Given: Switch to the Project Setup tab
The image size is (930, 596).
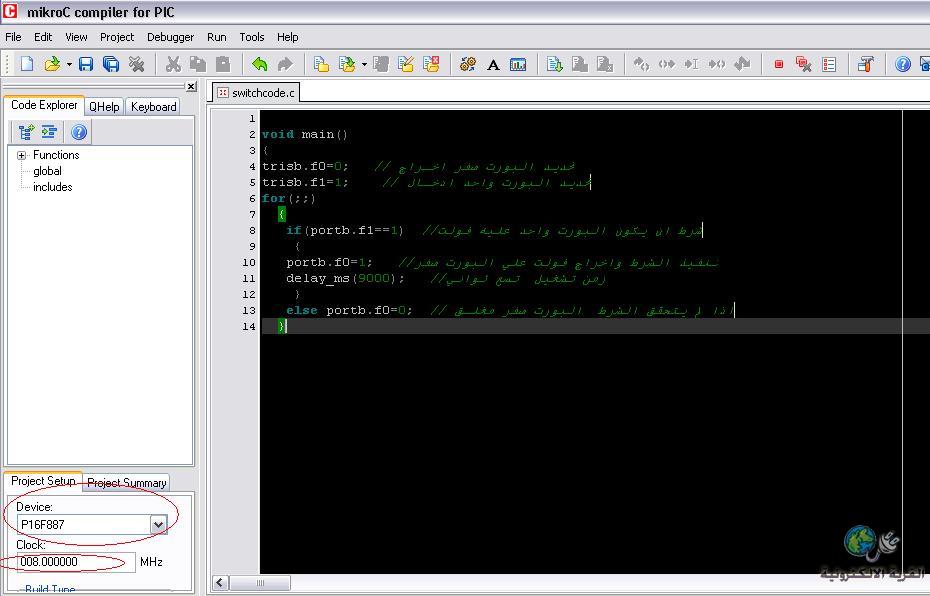Looking at the screenshot, I should (x=43, y=480).
